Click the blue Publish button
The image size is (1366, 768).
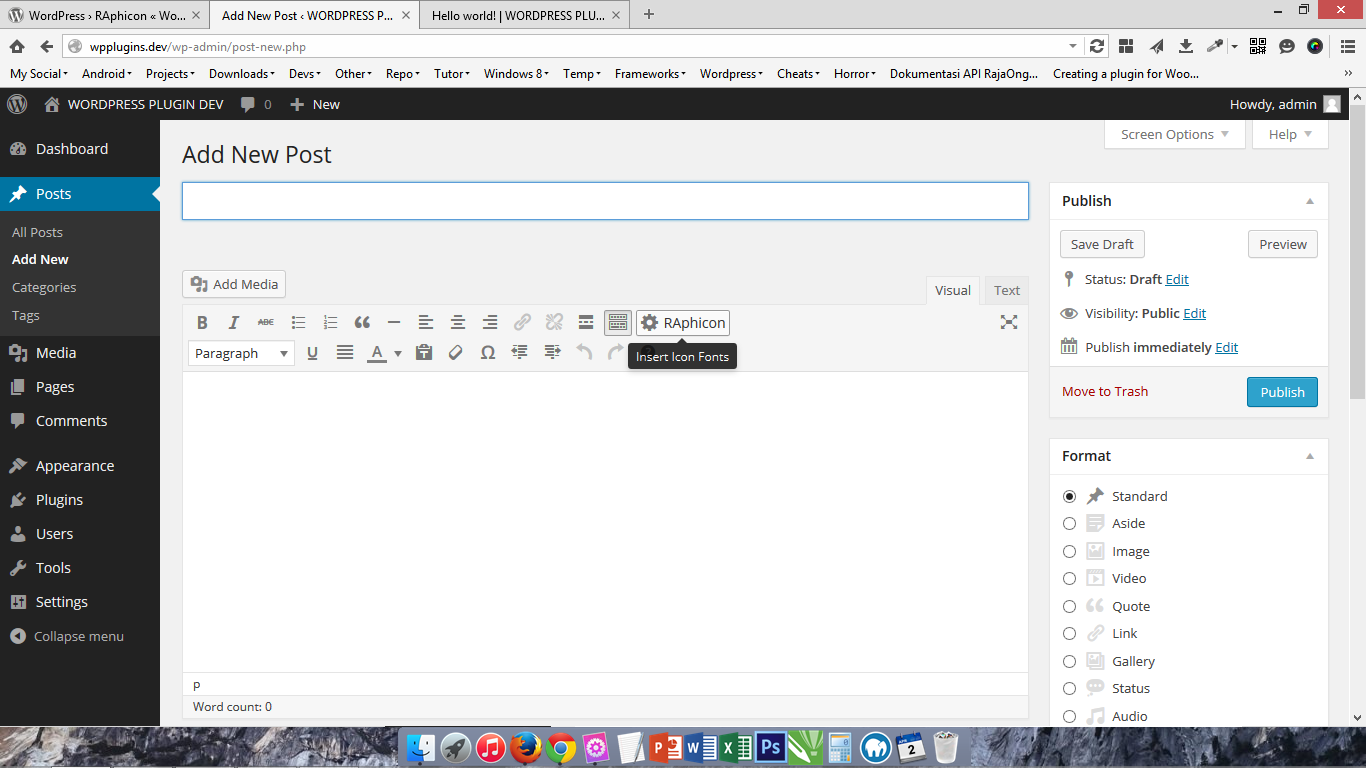pyautogui.click(x=1282, y=392)
